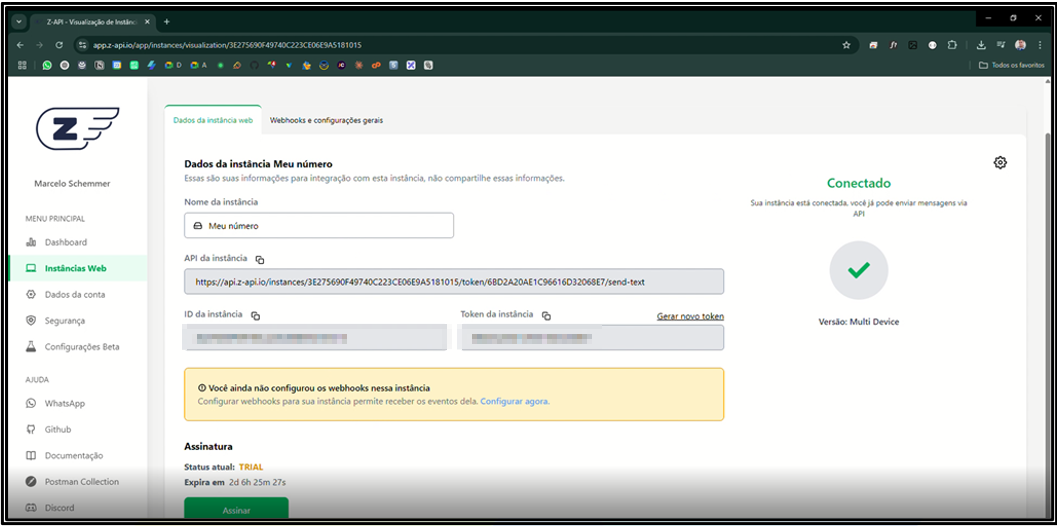Image resolution: width=1057 pixels, height=526 pixels.
Task: Edit the Nome da instância field
Action: point(319,226)
